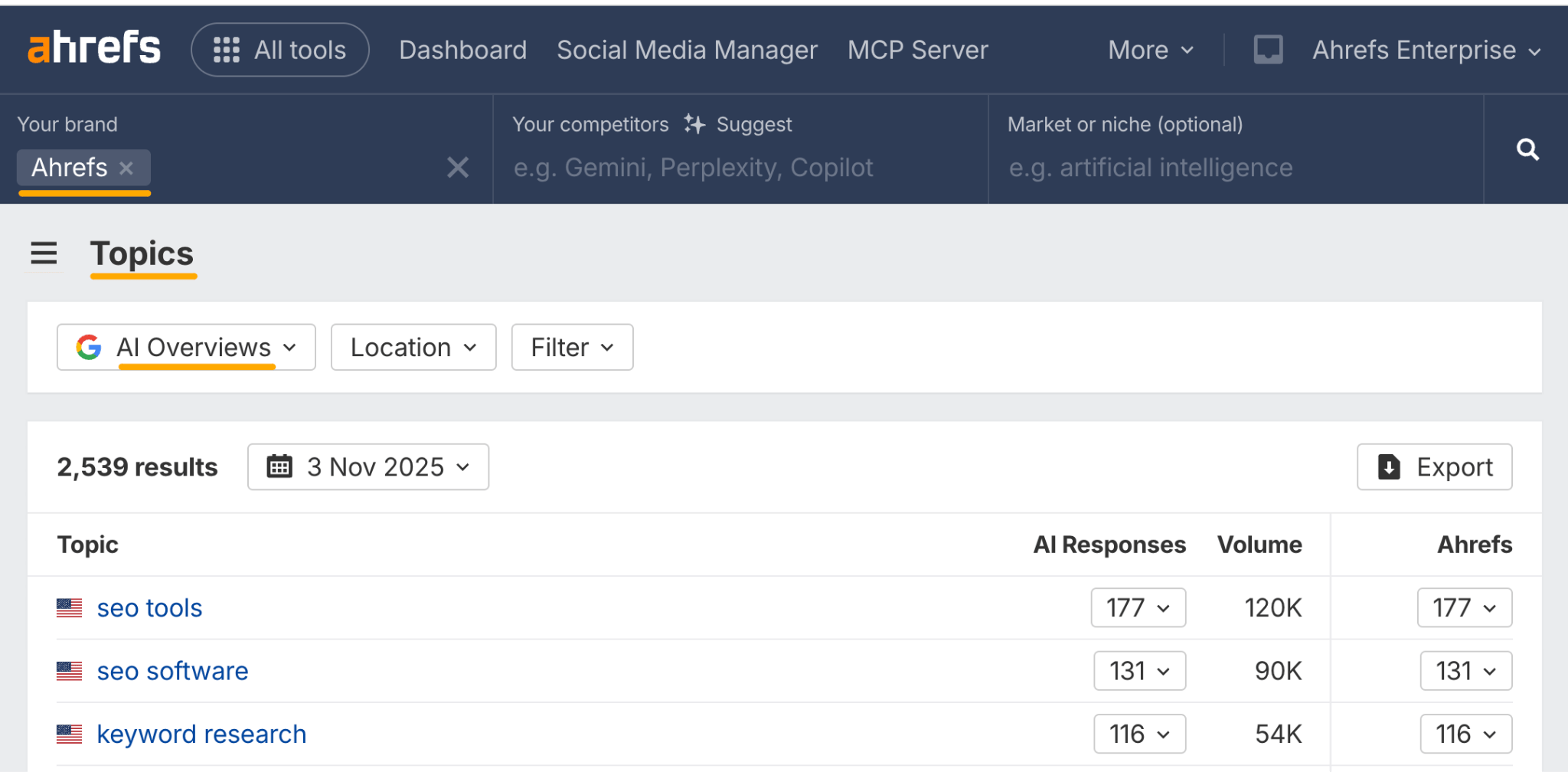Open the Location dropdown

[x=413, y=347]
